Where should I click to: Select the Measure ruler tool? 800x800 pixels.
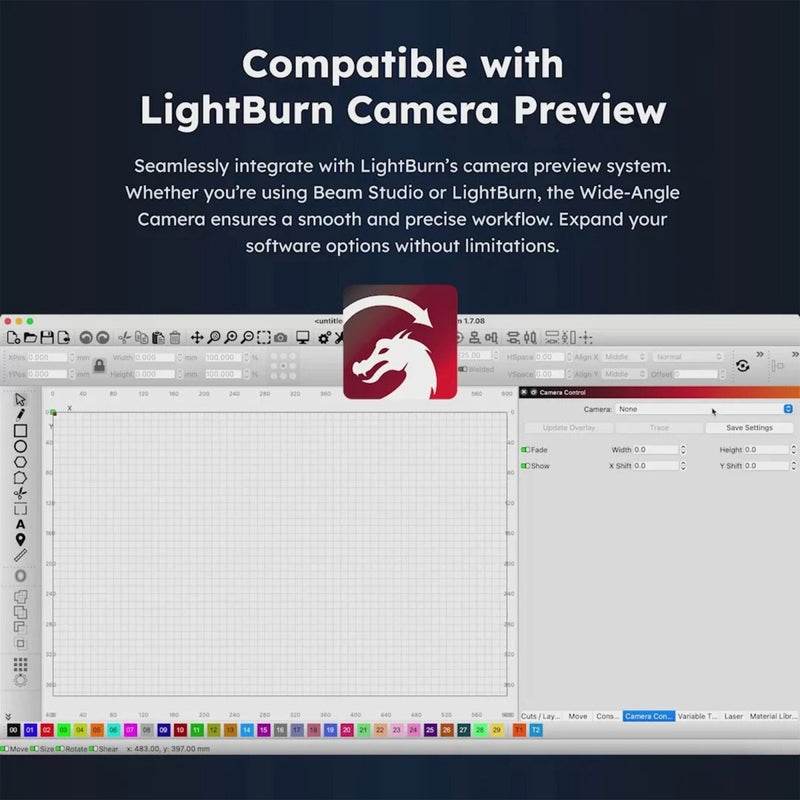point(20,556)
